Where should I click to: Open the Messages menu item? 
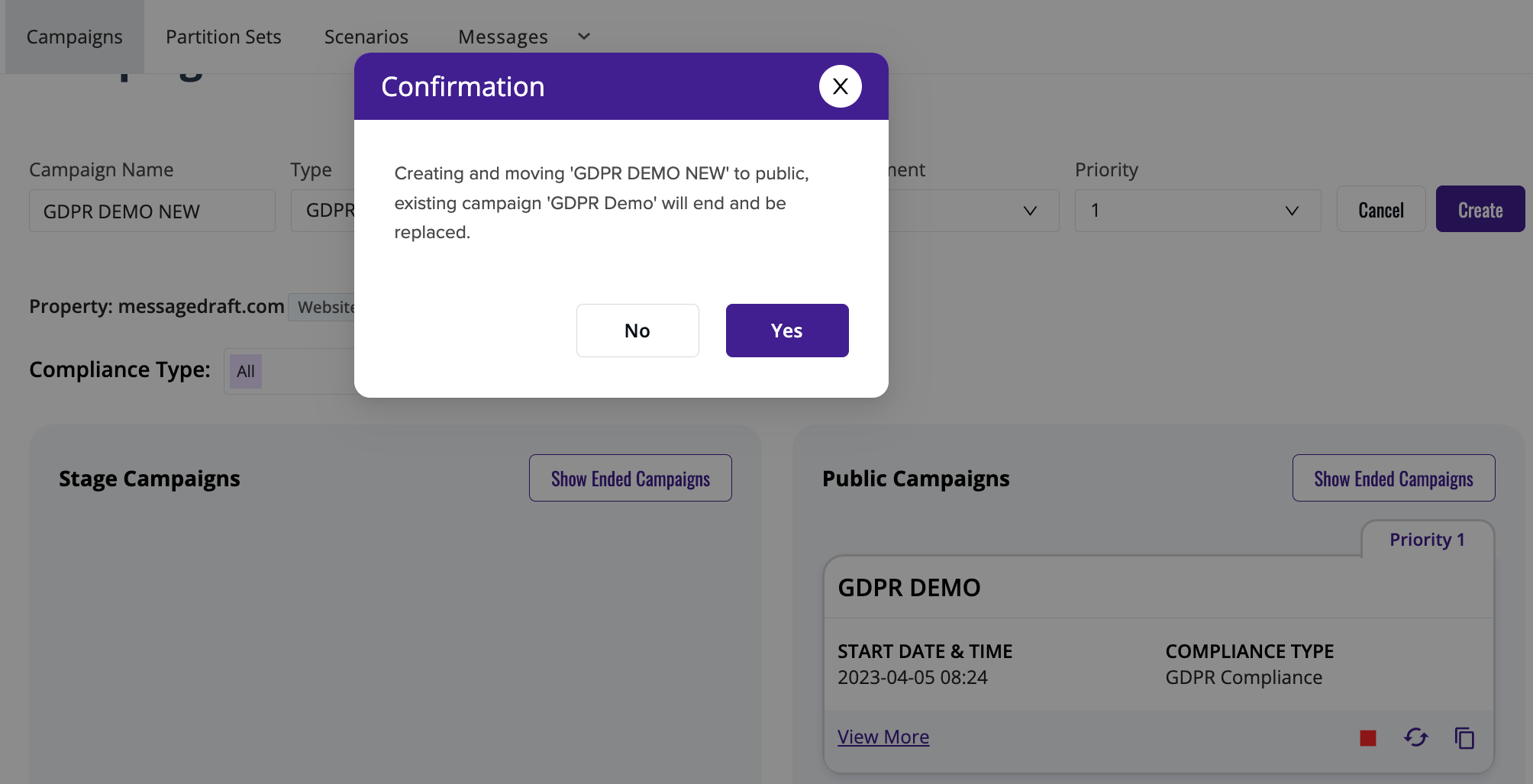pyautogui.click(x=502, y=37)
